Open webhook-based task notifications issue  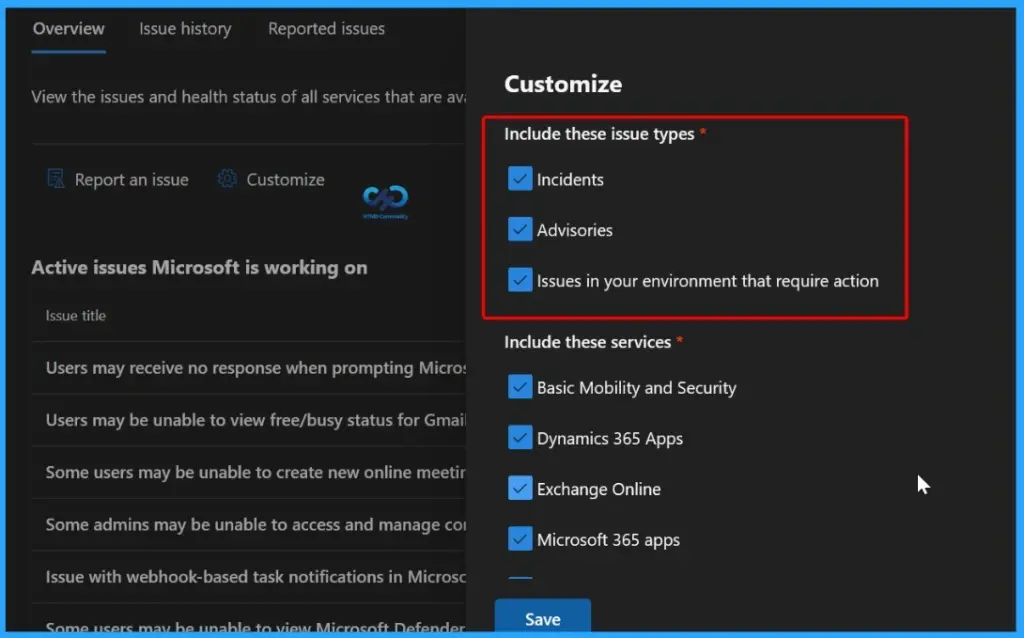click(256, 577)
